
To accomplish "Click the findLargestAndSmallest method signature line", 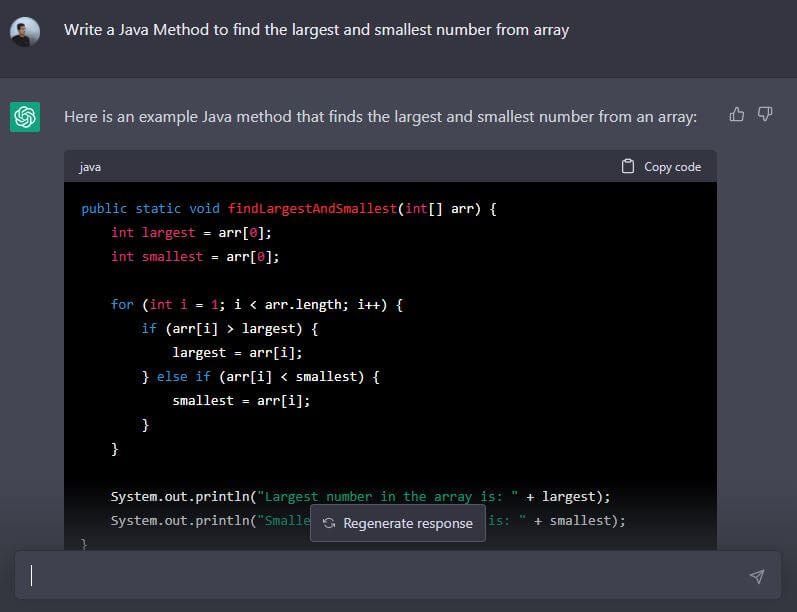I will tap(288, 209).
